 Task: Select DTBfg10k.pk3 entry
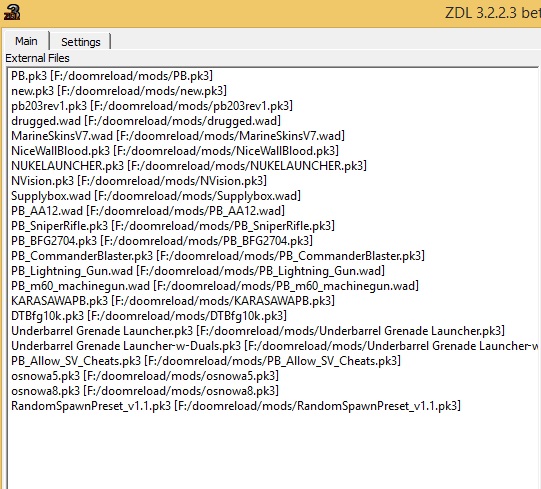149,316
